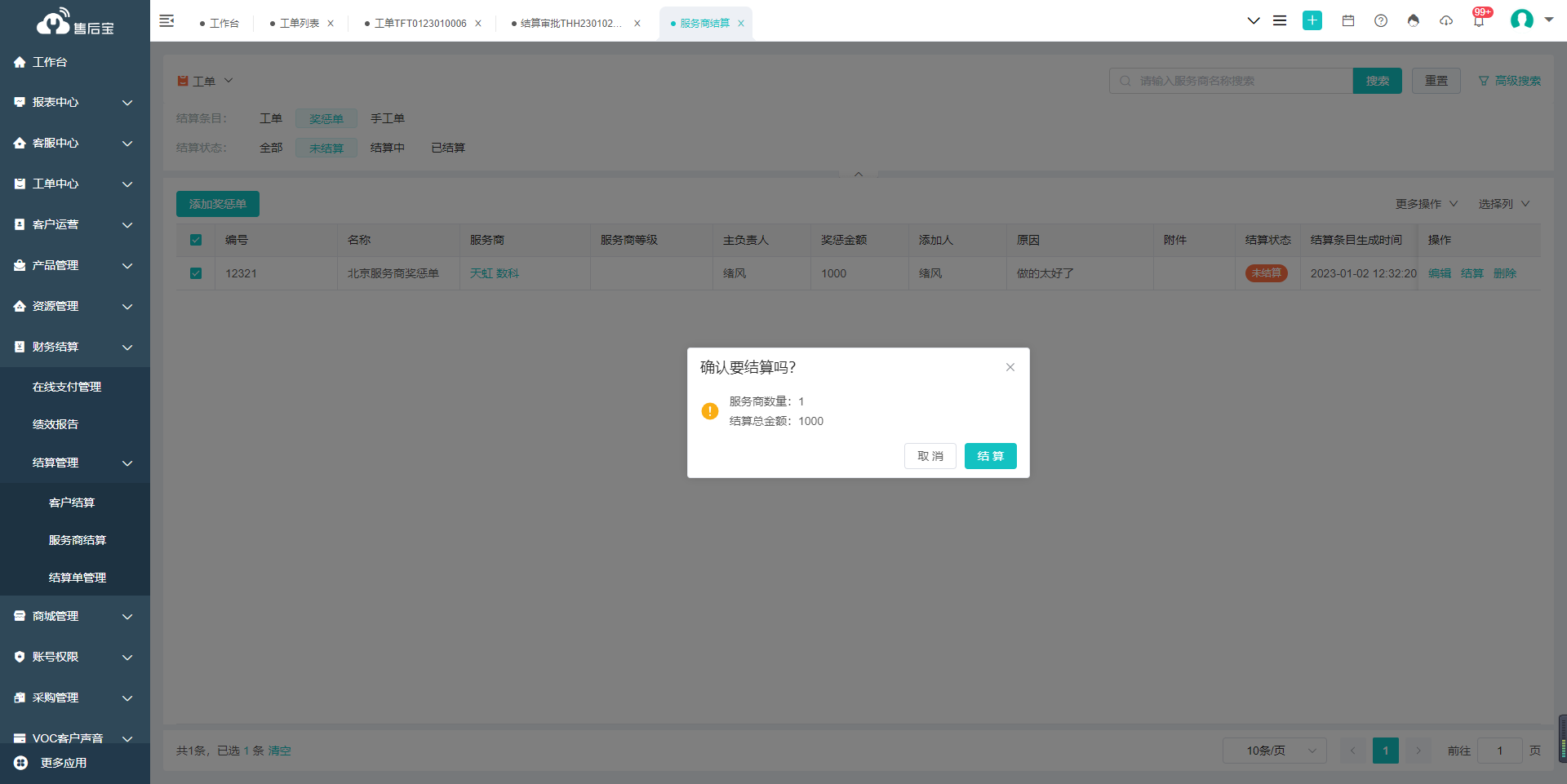
Task: Click the page jump number input
Action: (x=1500, y=751)
